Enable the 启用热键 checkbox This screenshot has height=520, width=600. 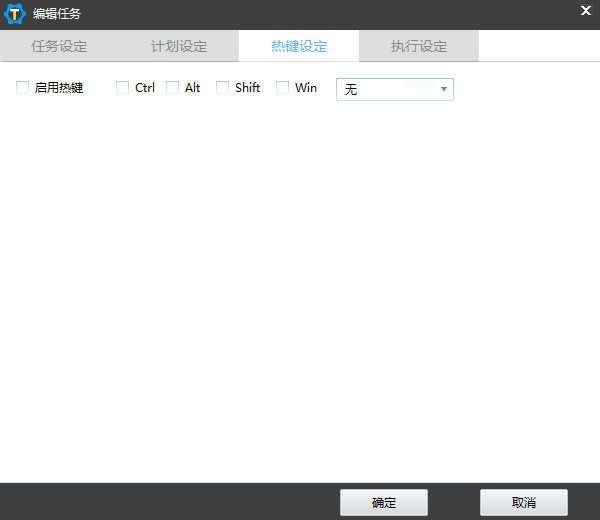pos(23,88)
